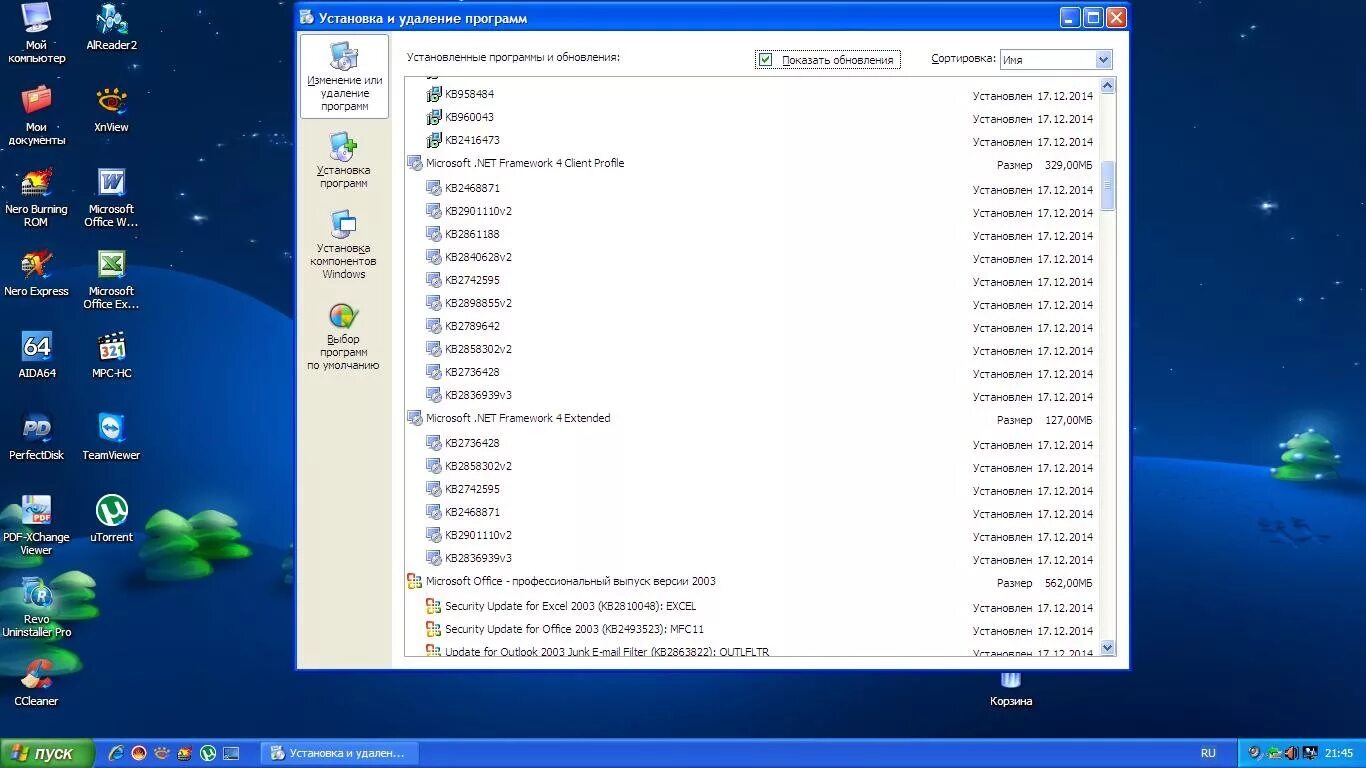
Task: Select the TeamViewer desktop shortcut
Action: 111,437
